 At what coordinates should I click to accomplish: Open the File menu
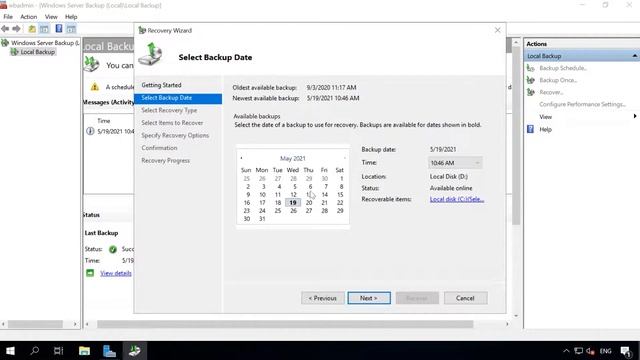pyautogui.click(x=8, y=17)
